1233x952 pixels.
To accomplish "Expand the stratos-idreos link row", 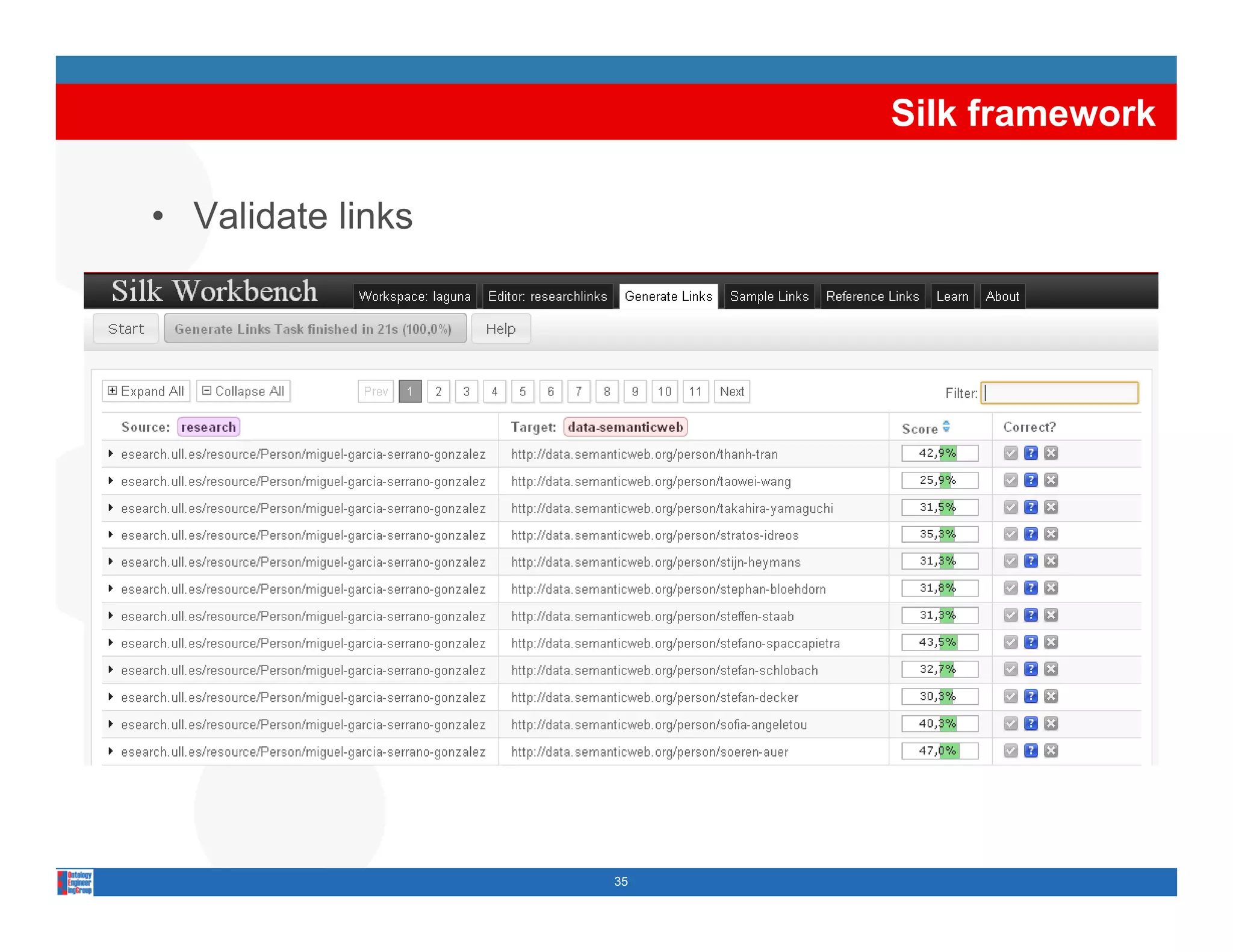I will click(111, 534).
